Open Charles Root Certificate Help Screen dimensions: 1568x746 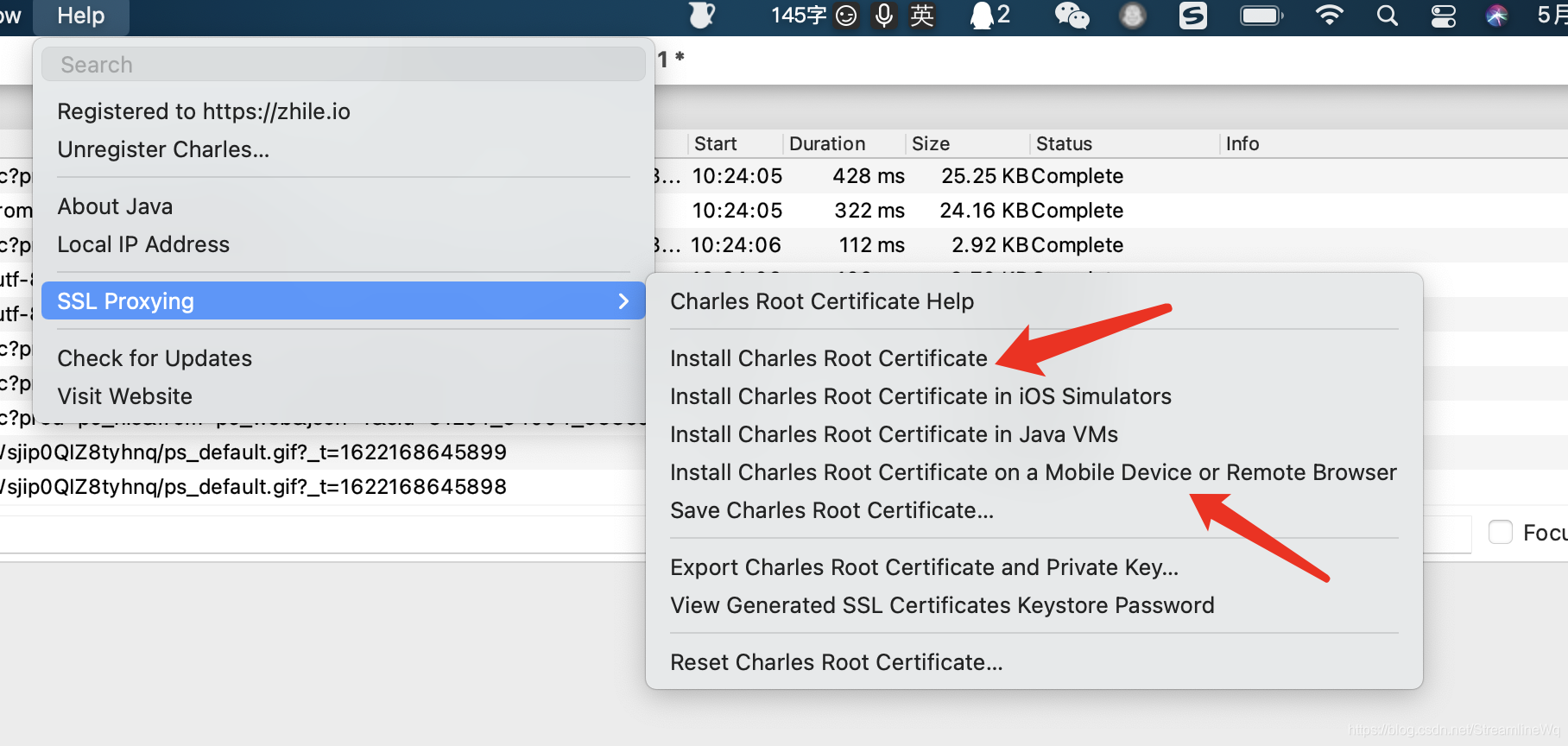point(822,301)
